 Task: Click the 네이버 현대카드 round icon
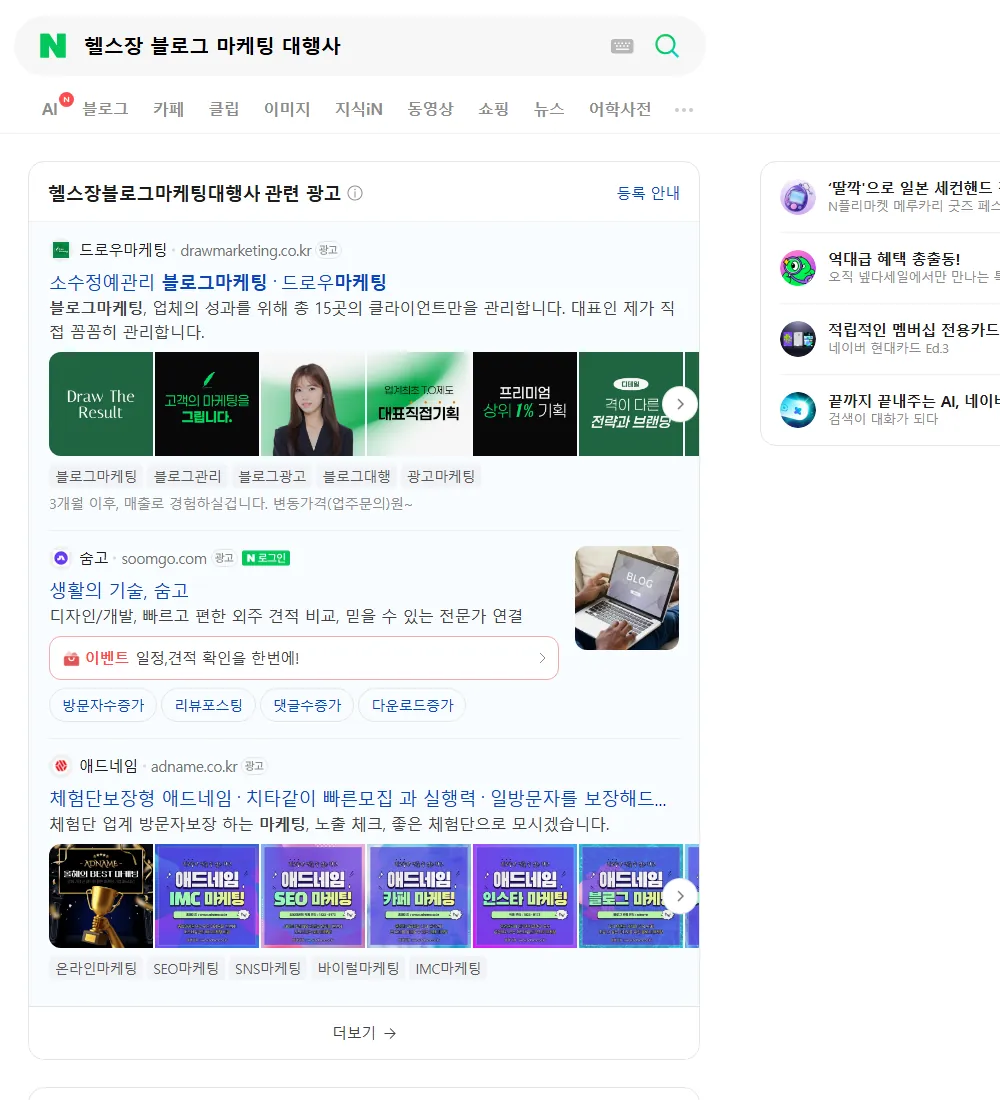798,339
